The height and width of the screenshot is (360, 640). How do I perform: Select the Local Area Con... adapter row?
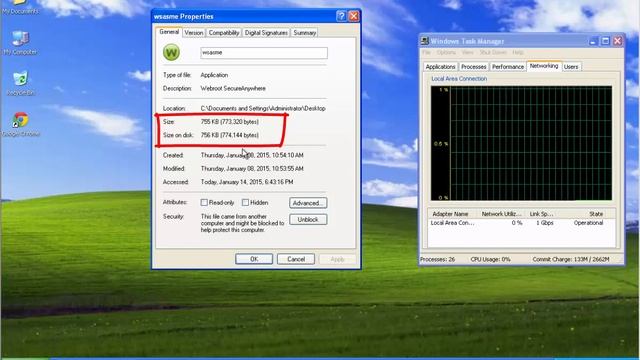pos(522,223)
